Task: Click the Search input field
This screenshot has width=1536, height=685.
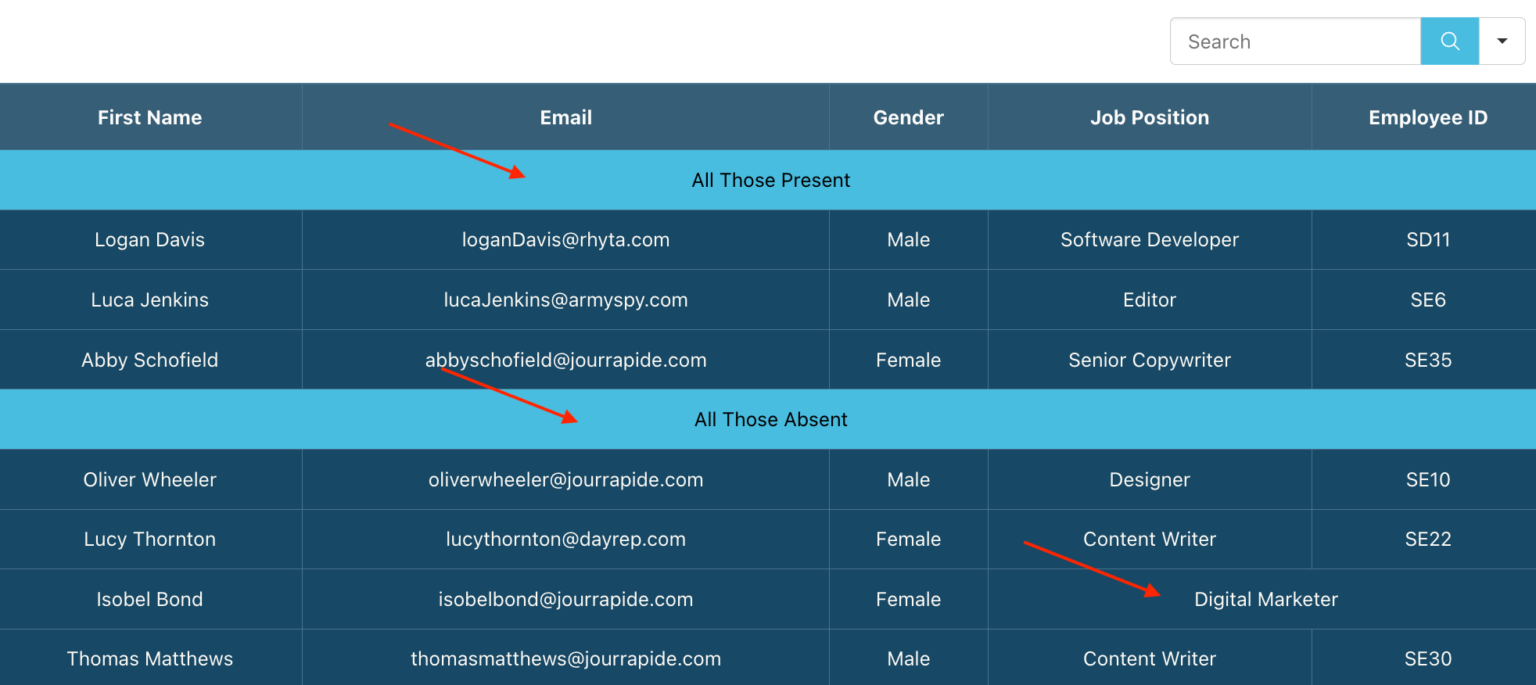Action: pyautogui.click(x=1294, y=41)
